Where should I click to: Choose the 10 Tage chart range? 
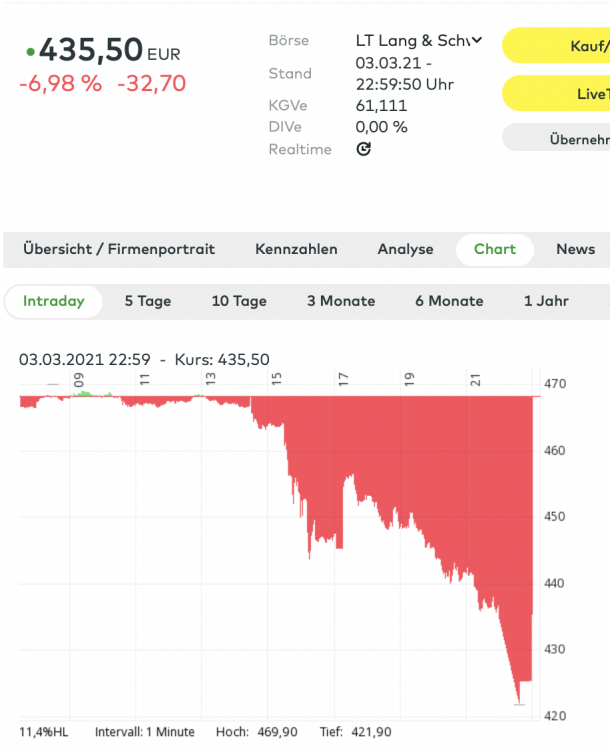[239, 301]
